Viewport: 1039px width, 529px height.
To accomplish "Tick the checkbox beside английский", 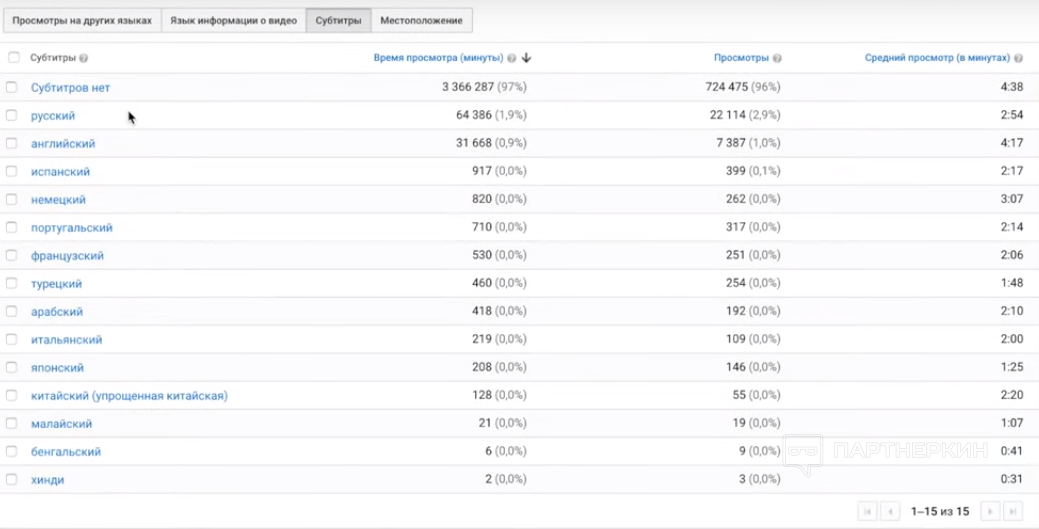I will click(12, 144).
